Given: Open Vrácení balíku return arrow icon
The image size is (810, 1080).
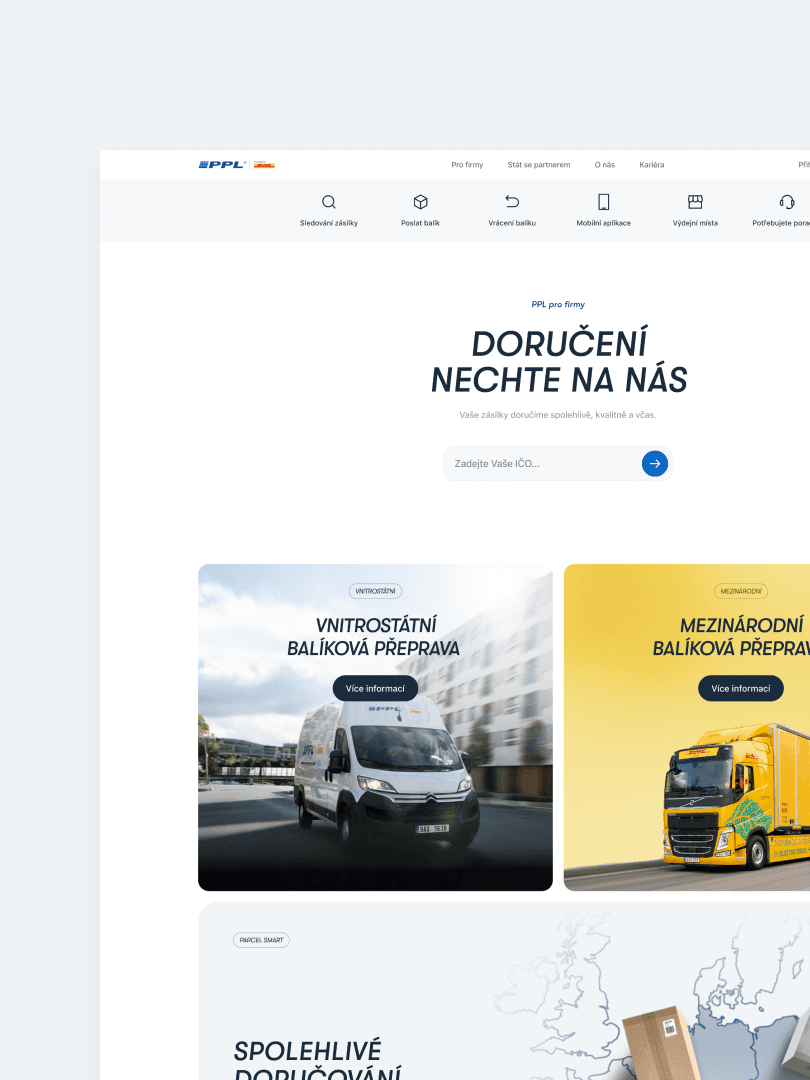Looking at the screenshot, I should [x=512, y=202].
